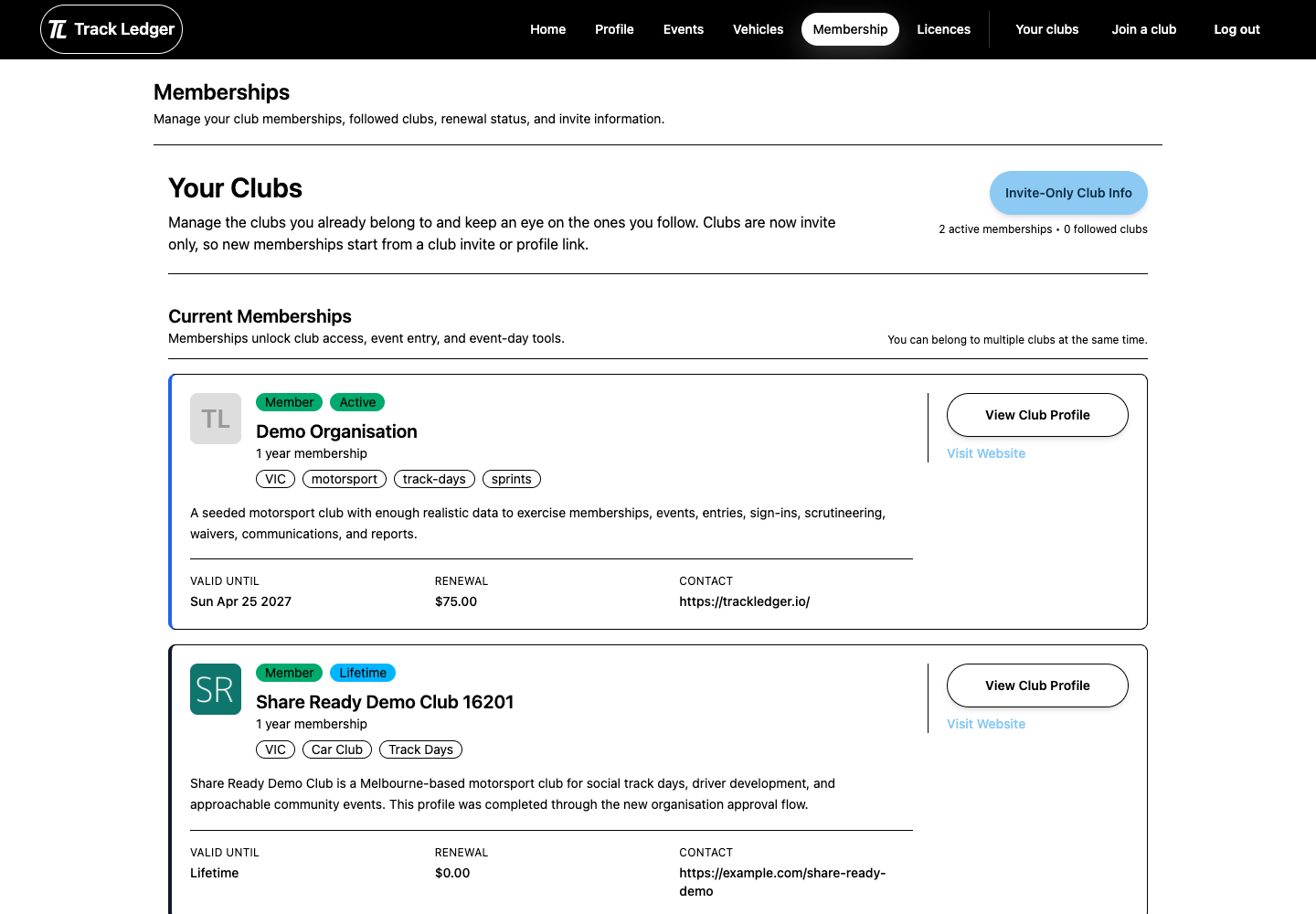Click the Car Club tag
Viewport: 1316px width, 914px height.
coord(337,749)
